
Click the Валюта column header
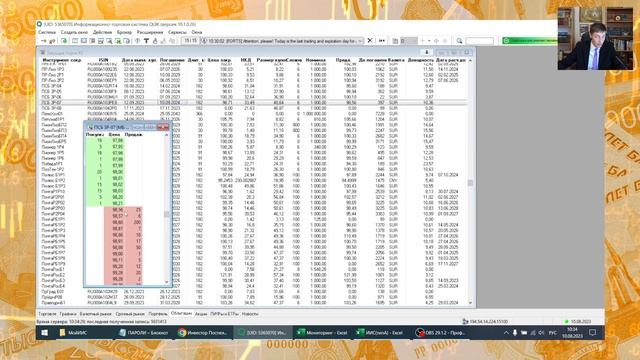(396, 60)
